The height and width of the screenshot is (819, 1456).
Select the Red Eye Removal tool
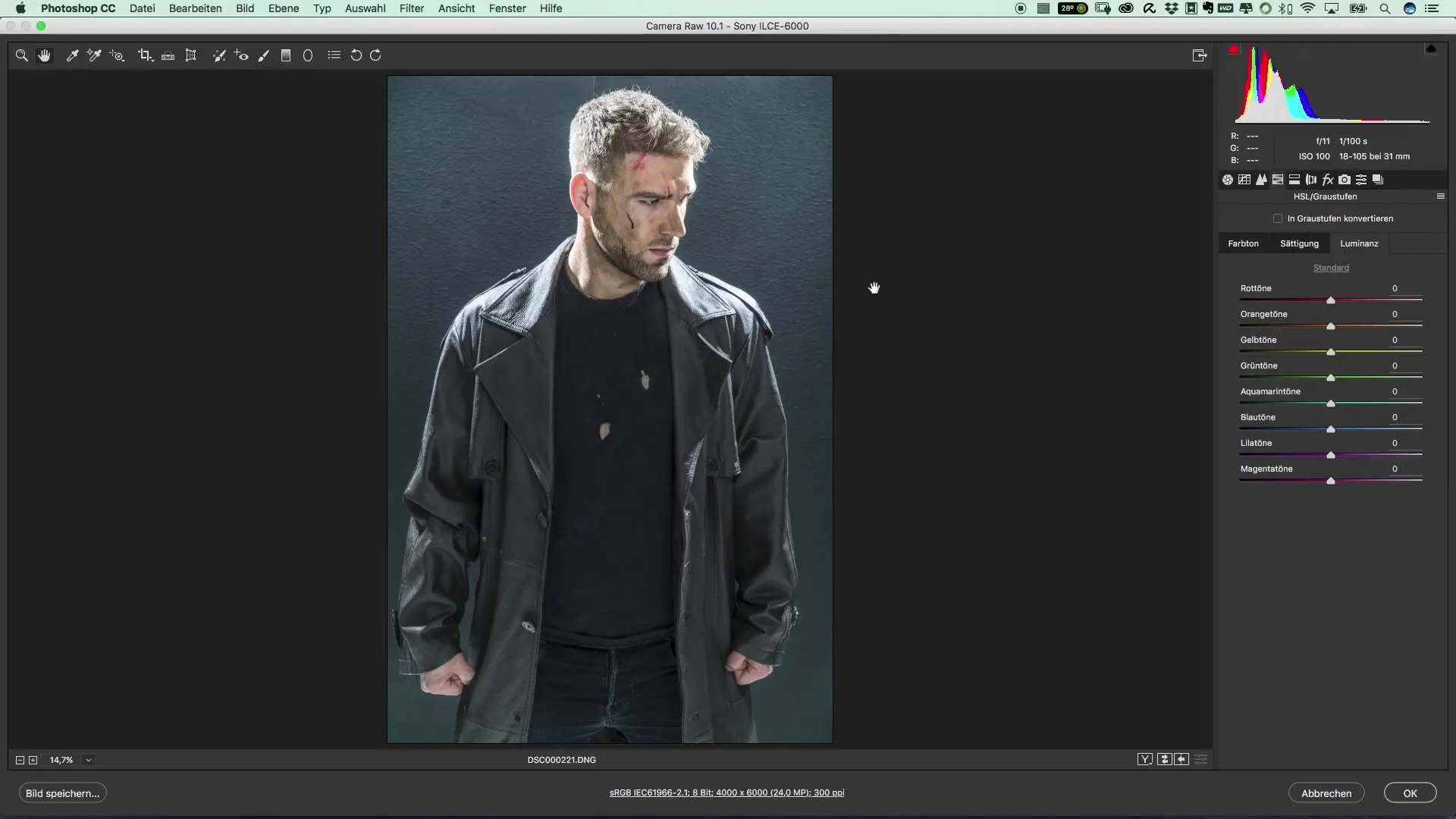pos(241,55)
